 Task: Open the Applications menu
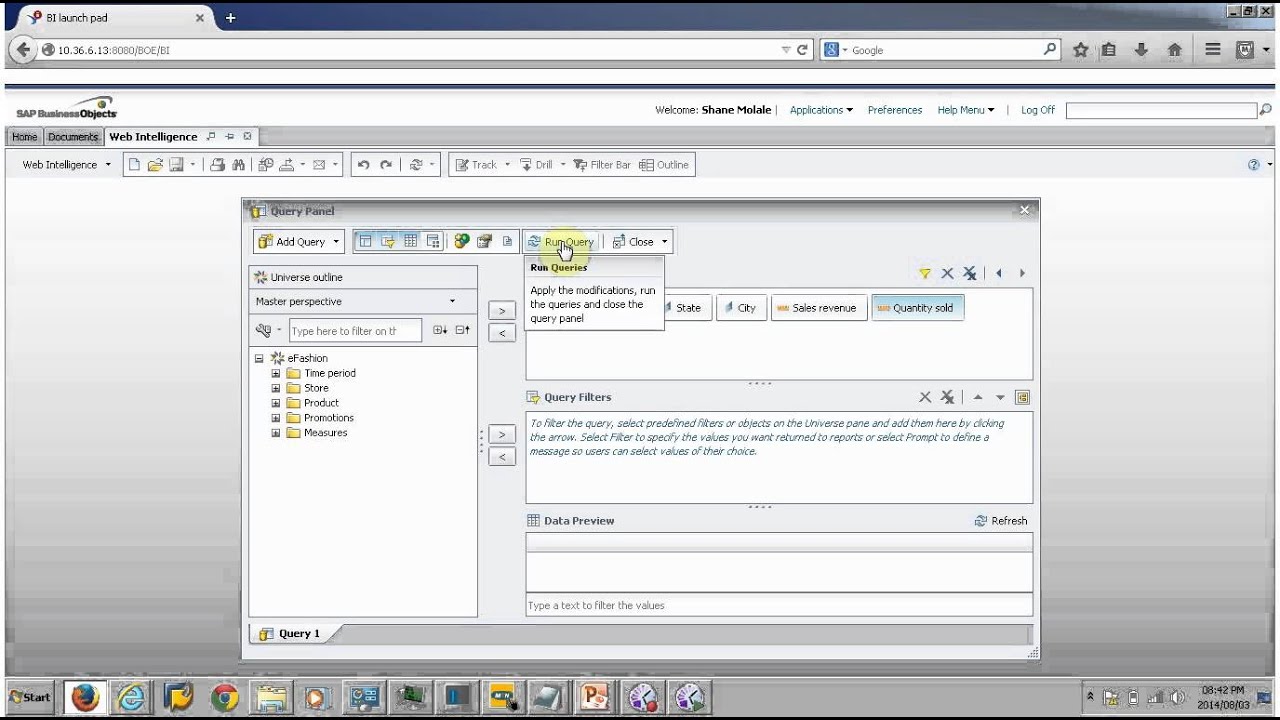821,110
